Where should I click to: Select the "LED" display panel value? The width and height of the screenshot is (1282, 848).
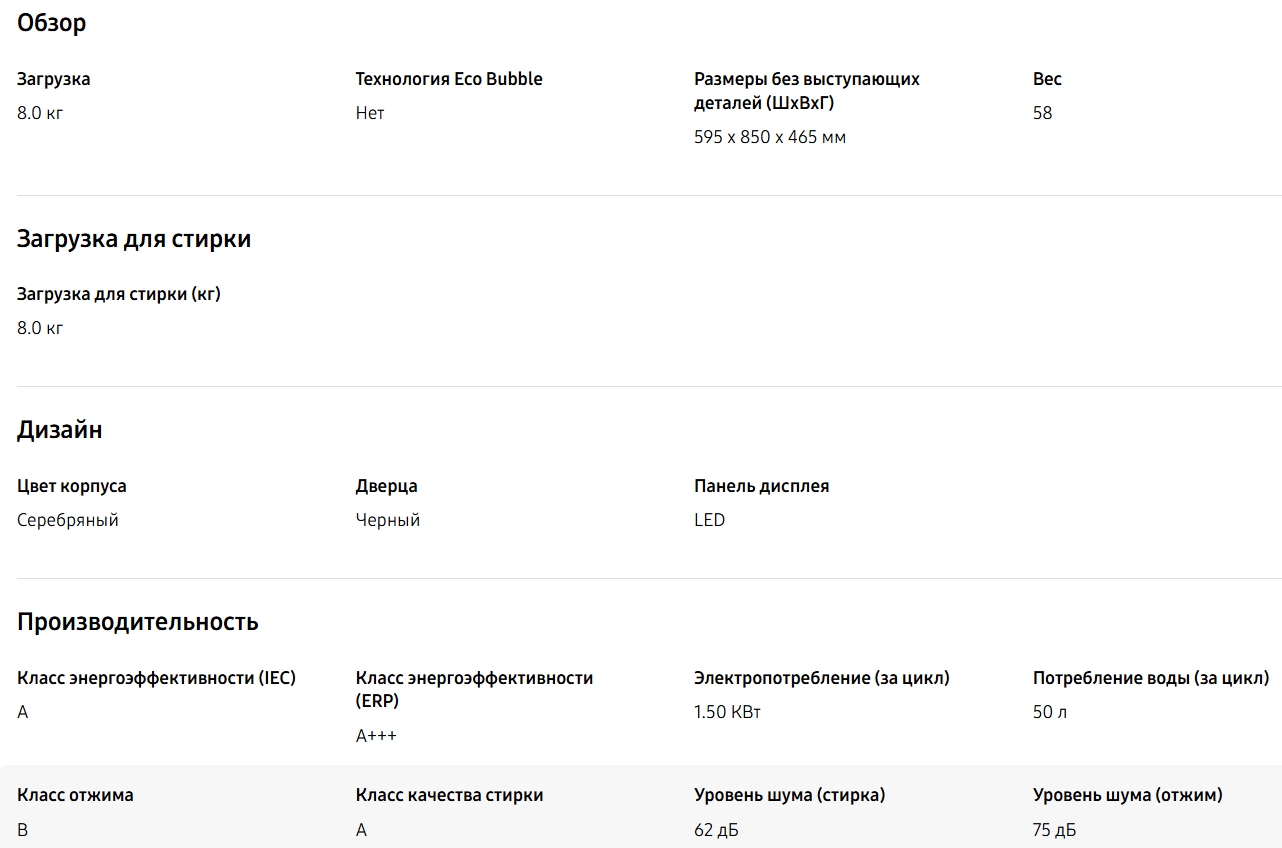pyautogui.click(x=709, y=520)
